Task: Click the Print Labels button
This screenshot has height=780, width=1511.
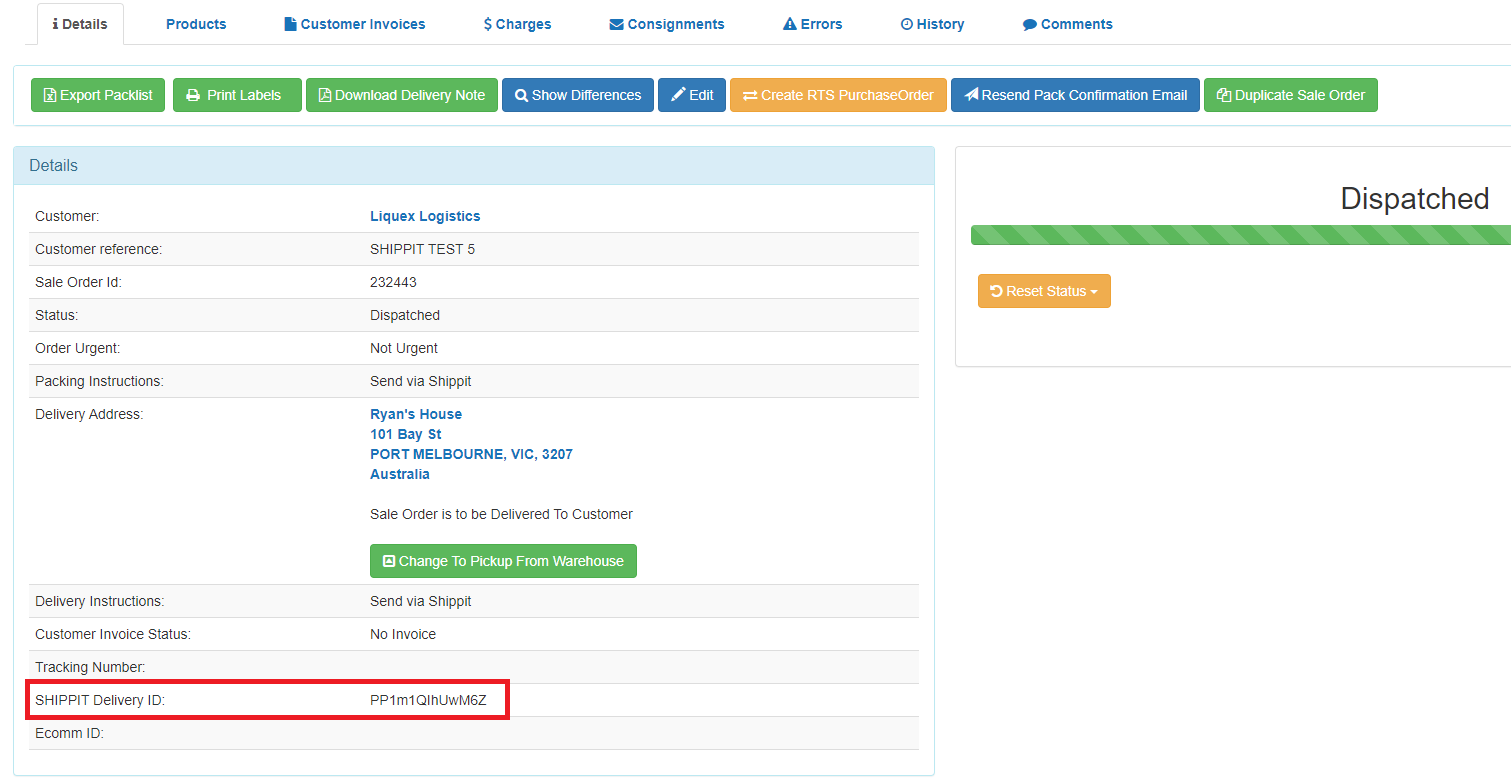Action: [237, 95]
